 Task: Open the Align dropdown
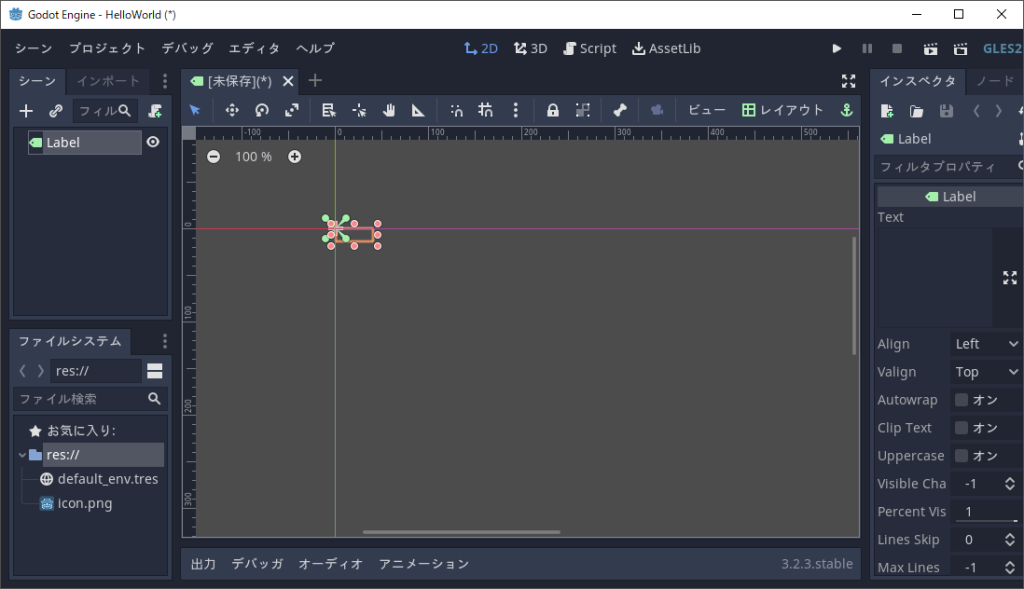pos(986,344)
